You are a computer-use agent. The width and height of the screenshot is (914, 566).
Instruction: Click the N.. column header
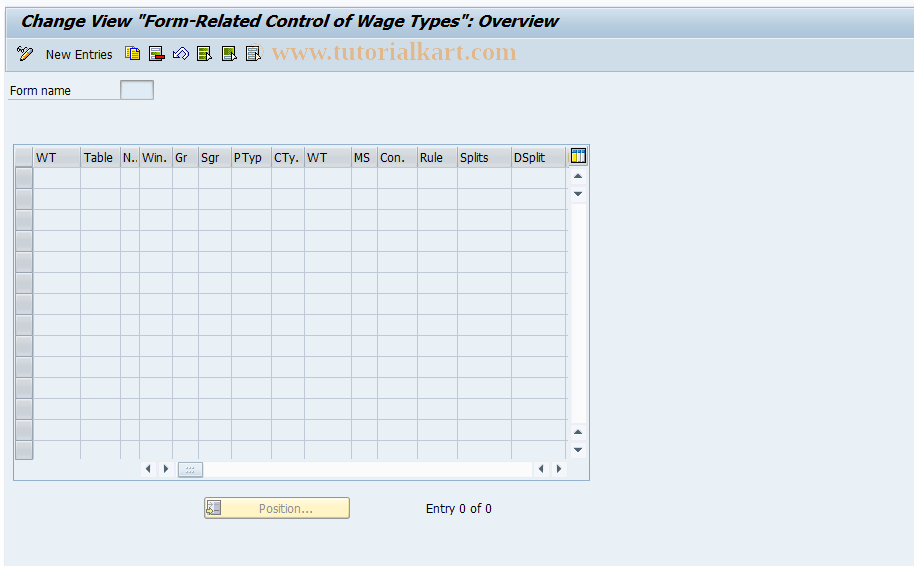(x=130, y=157)
